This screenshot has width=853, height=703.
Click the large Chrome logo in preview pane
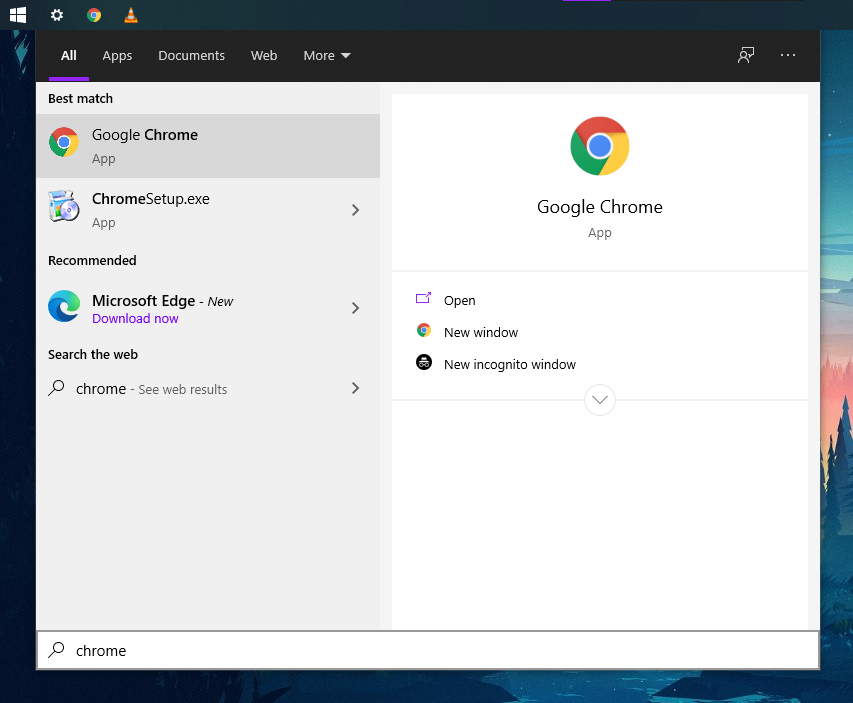click(599, 146)
